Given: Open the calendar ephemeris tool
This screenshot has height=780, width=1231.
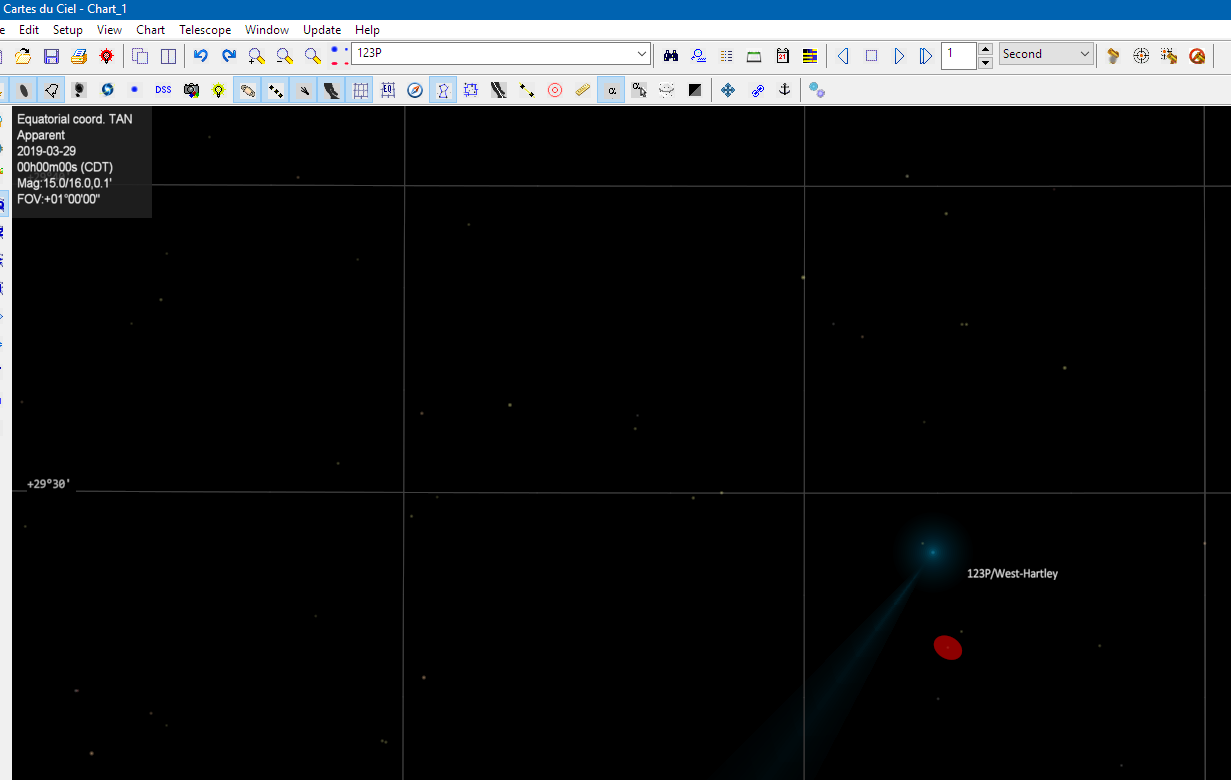Looking at the screenshot, I should pos(783,56).
